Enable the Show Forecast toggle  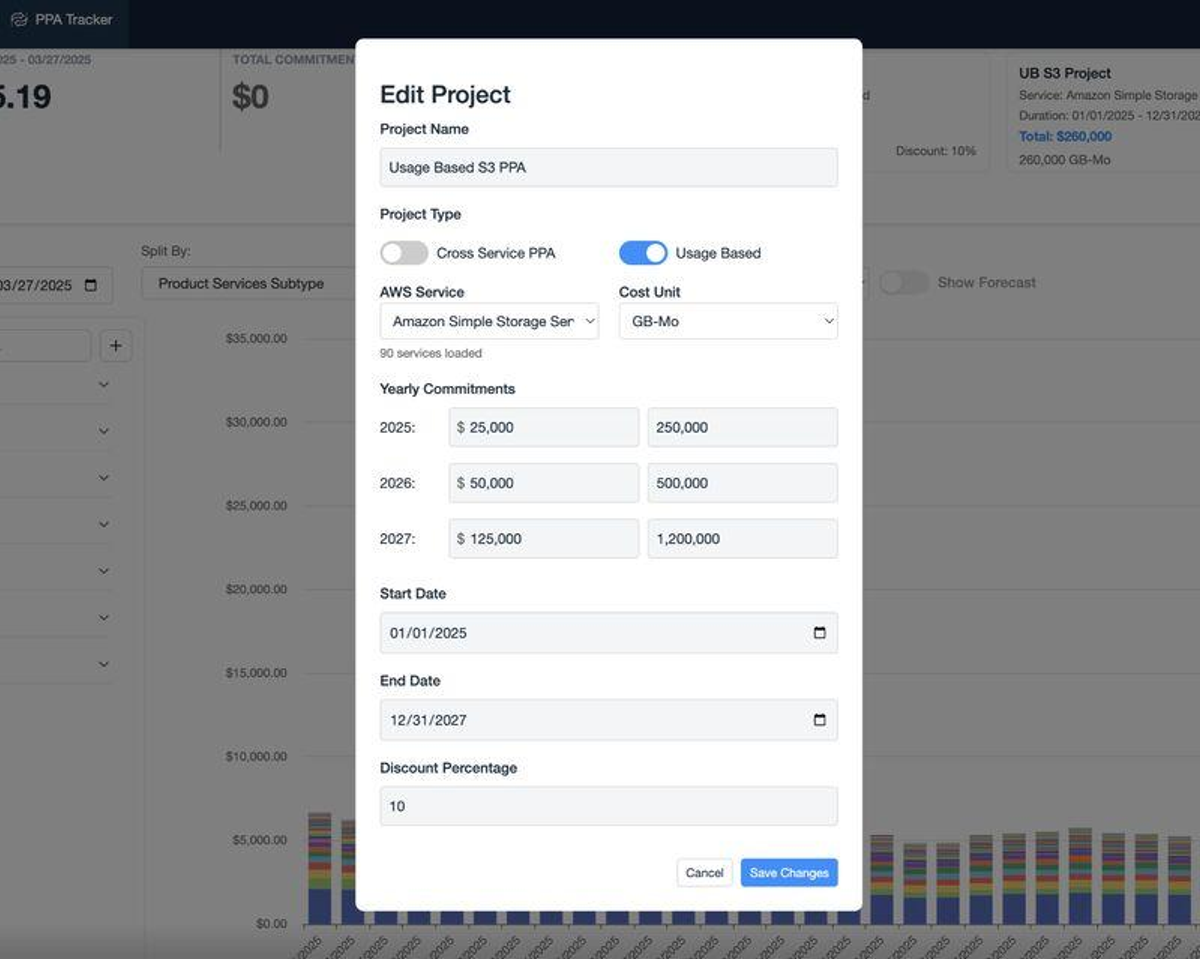[904, 283]
